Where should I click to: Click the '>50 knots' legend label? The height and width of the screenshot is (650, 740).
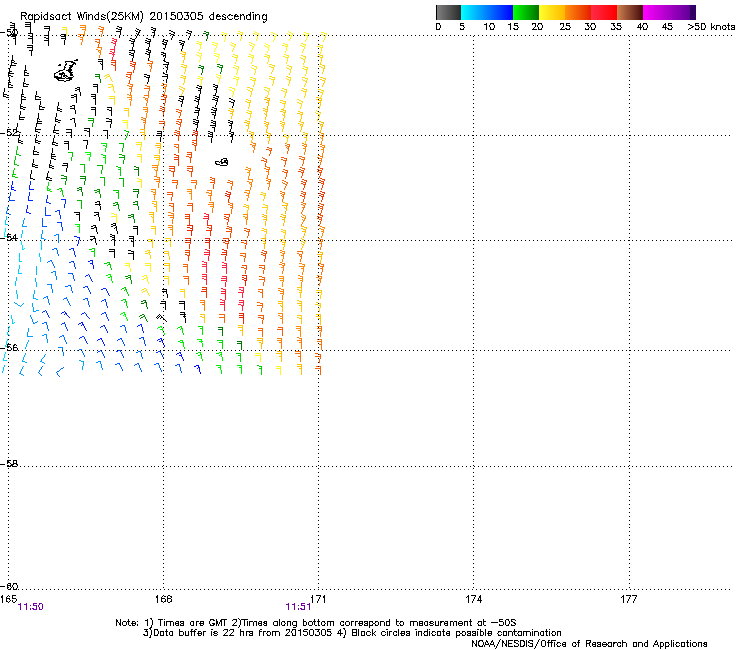pos(711,27)
